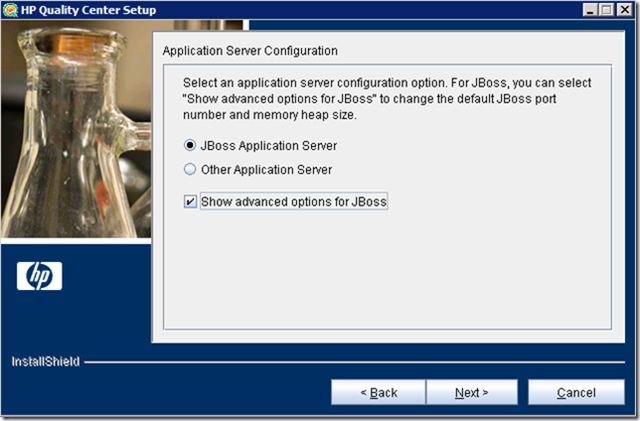Go Back to previous step
Screen dimensions: 640x421
pos(378,392)
